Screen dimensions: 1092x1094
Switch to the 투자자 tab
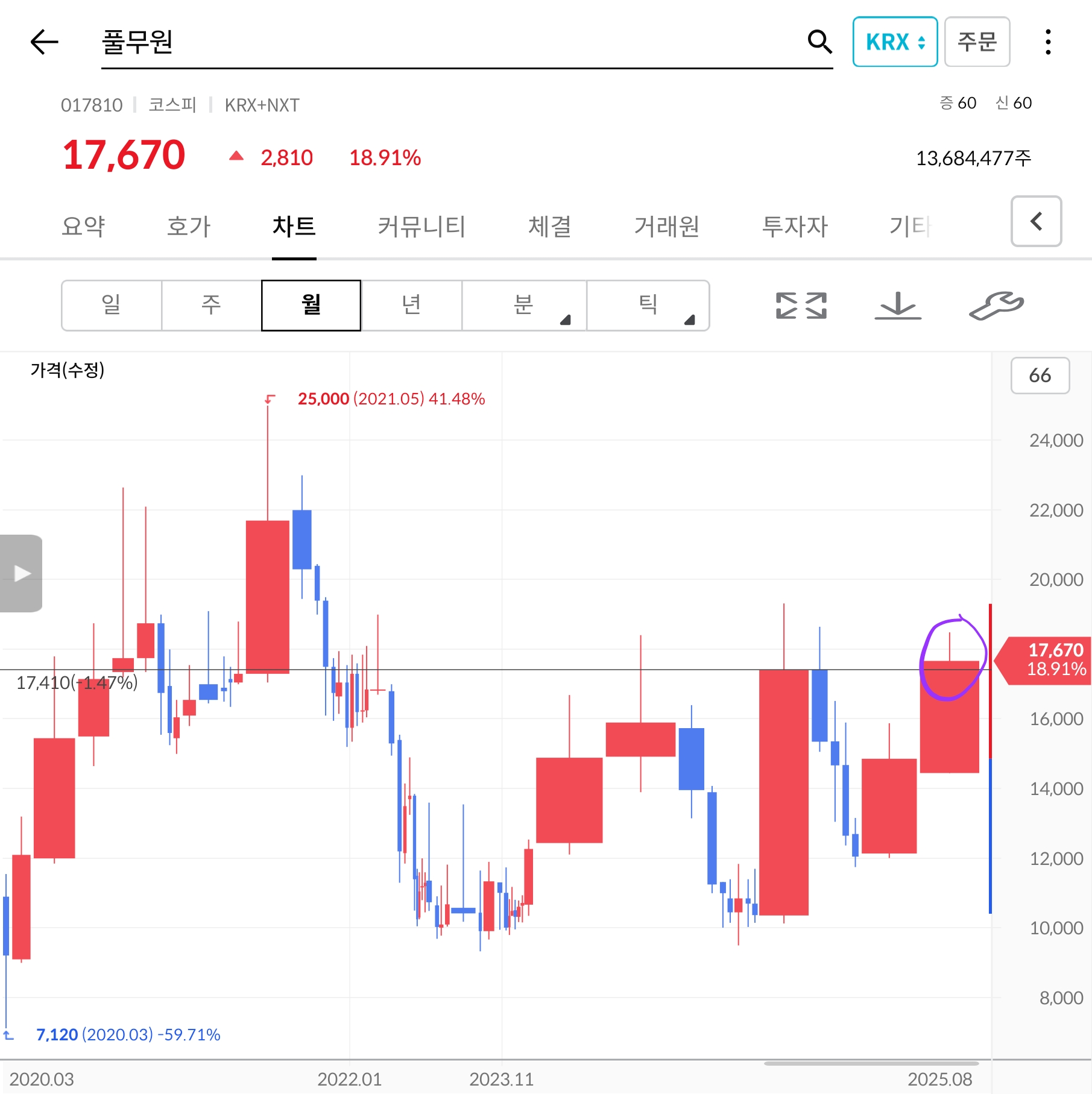click(x=795, y=227)
